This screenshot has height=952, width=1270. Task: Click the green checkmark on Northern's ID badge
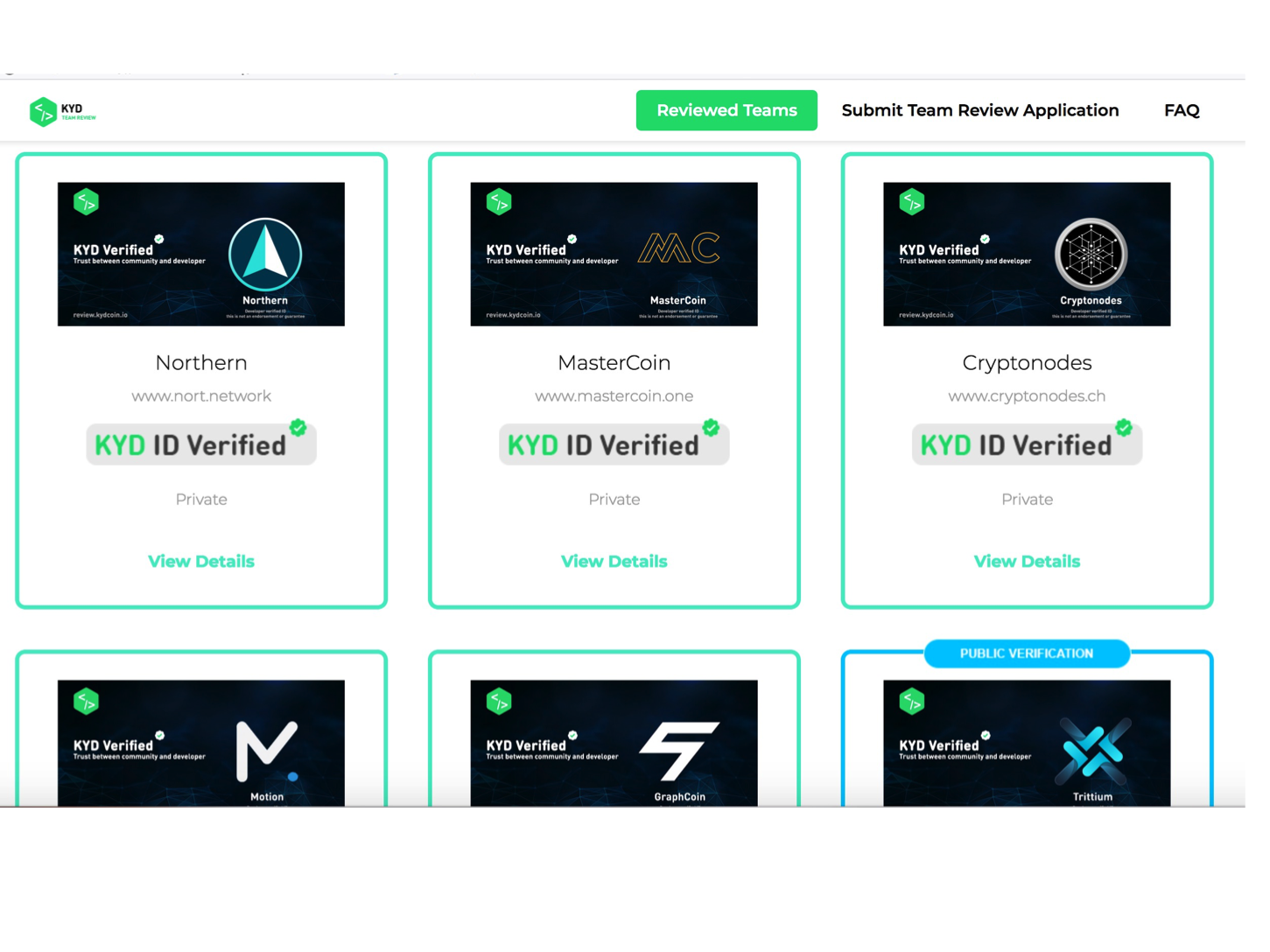click(298, 427)
